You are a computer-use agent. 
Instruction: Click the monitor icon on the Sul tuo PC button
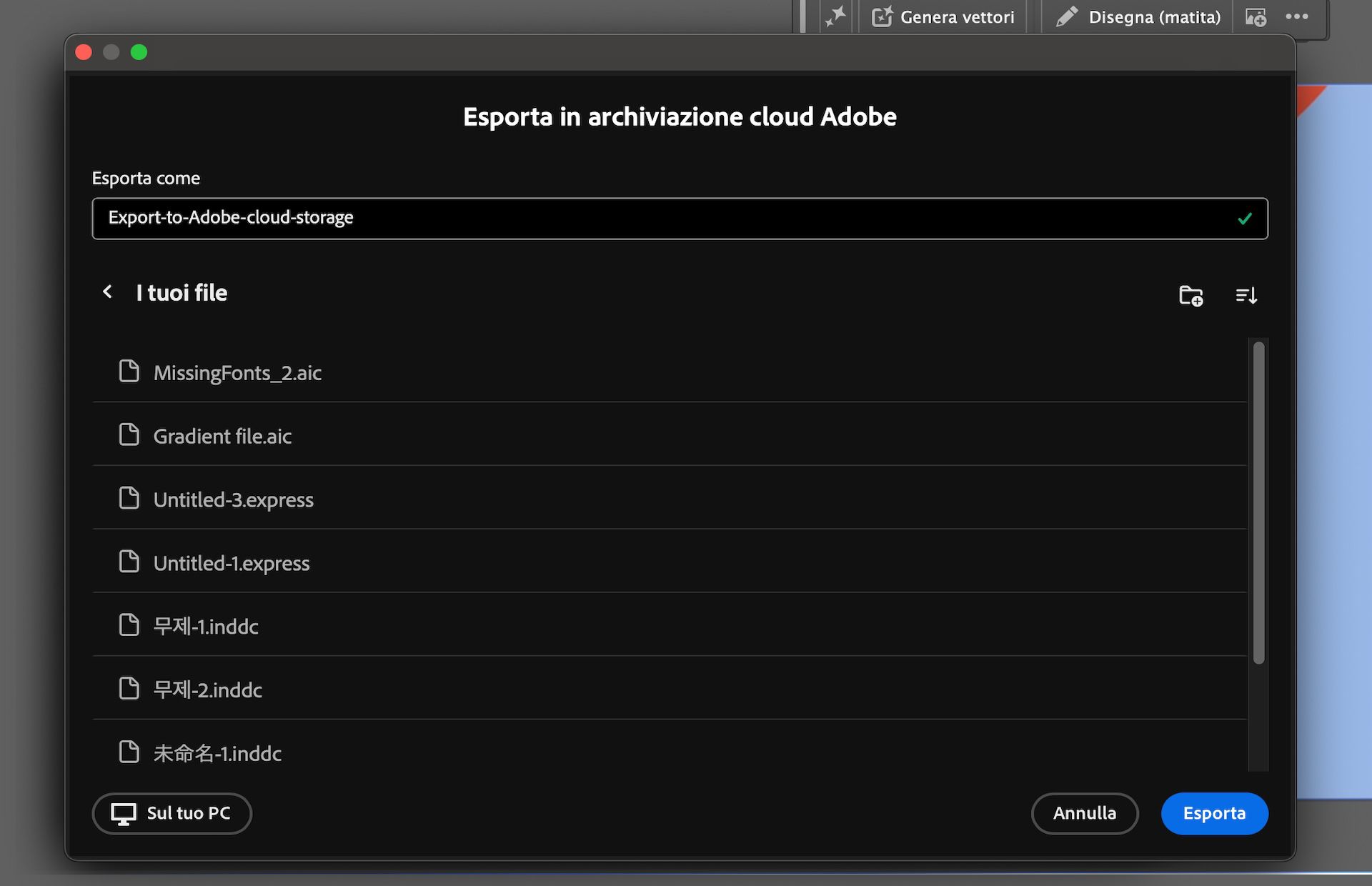[124, 813]
